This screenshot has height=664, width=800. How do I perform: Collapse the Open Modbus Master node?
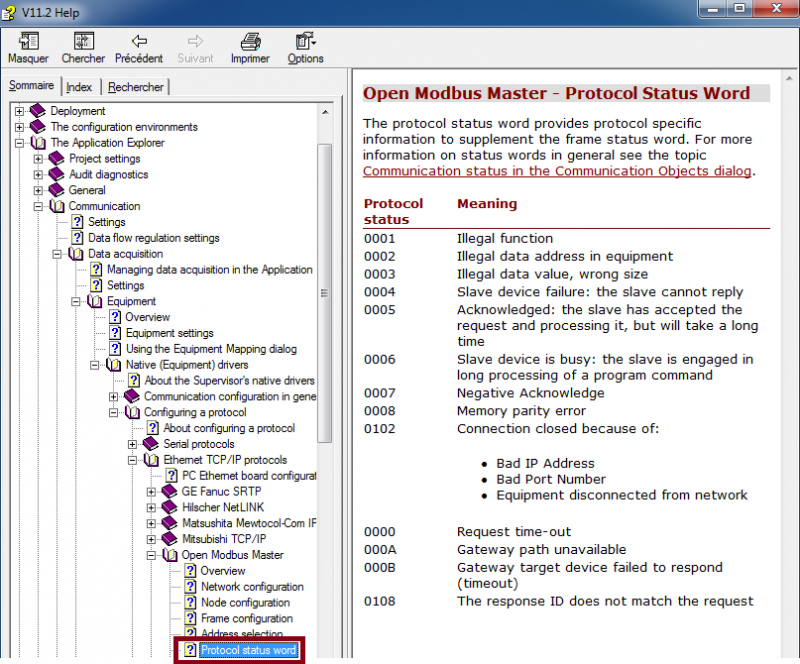(151, 555)
